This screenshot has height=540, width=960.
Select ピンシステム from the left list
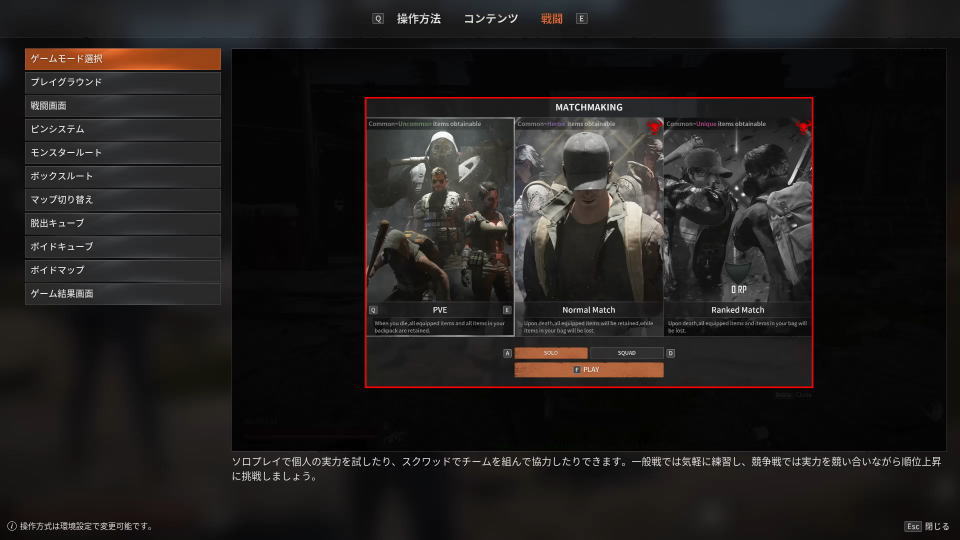[x=123, y=129]
